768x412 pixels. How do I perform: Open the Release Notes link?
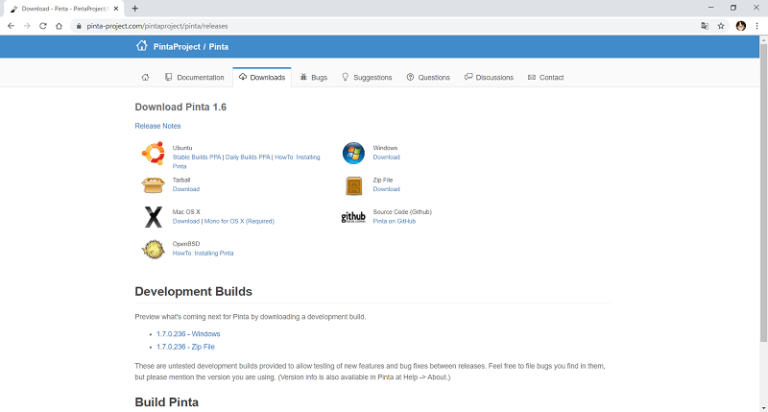[158, 126]
